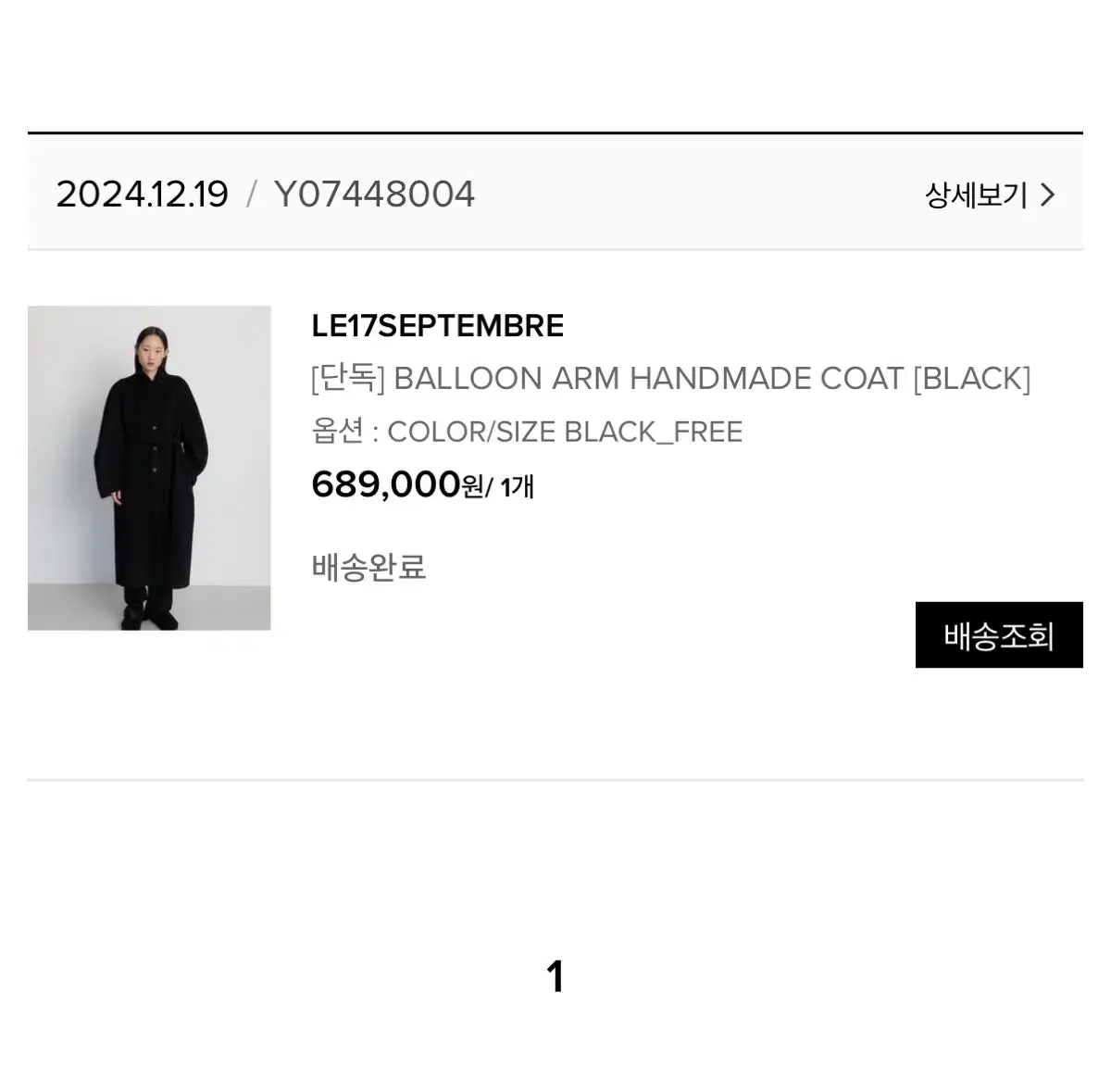Screen dimensions: 1111x1092
Task: Click the COLOR/SIZE BLACK_FREE option text
Action: click(x=565, y=432)
